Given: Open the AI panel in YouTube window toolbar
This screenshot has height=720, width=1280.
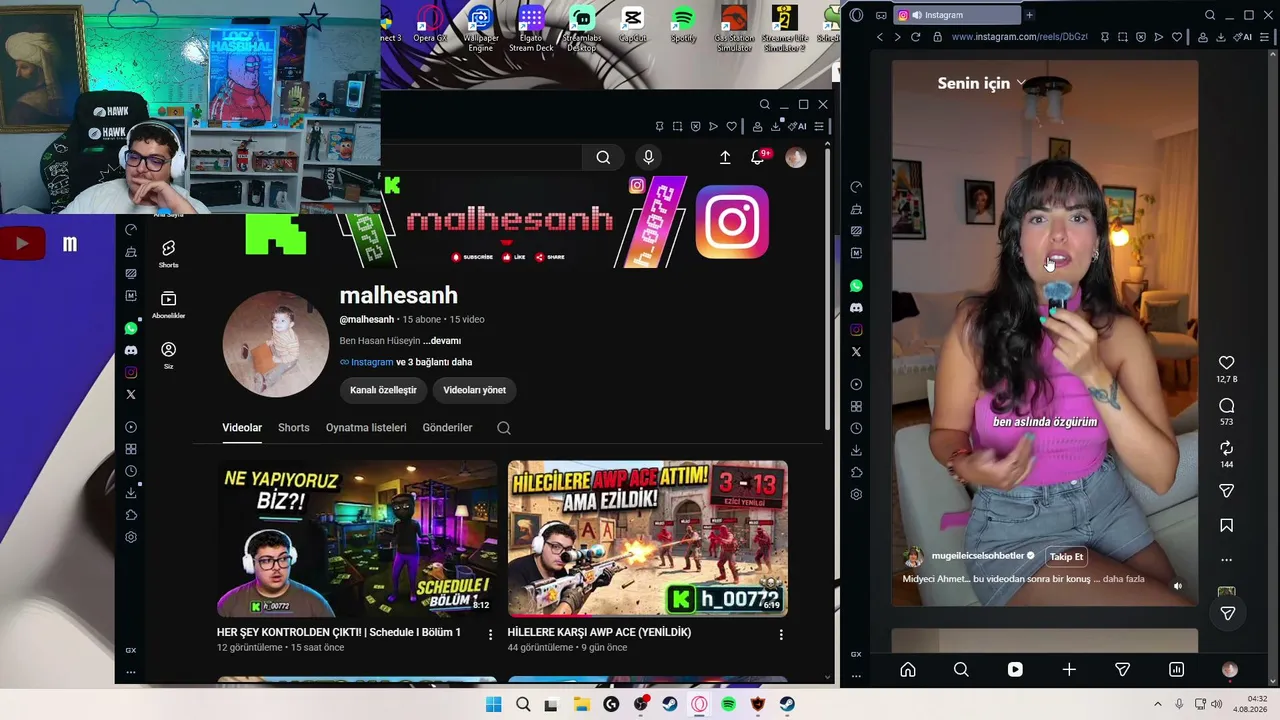Looking at the screenshot, I should [797, 126].
